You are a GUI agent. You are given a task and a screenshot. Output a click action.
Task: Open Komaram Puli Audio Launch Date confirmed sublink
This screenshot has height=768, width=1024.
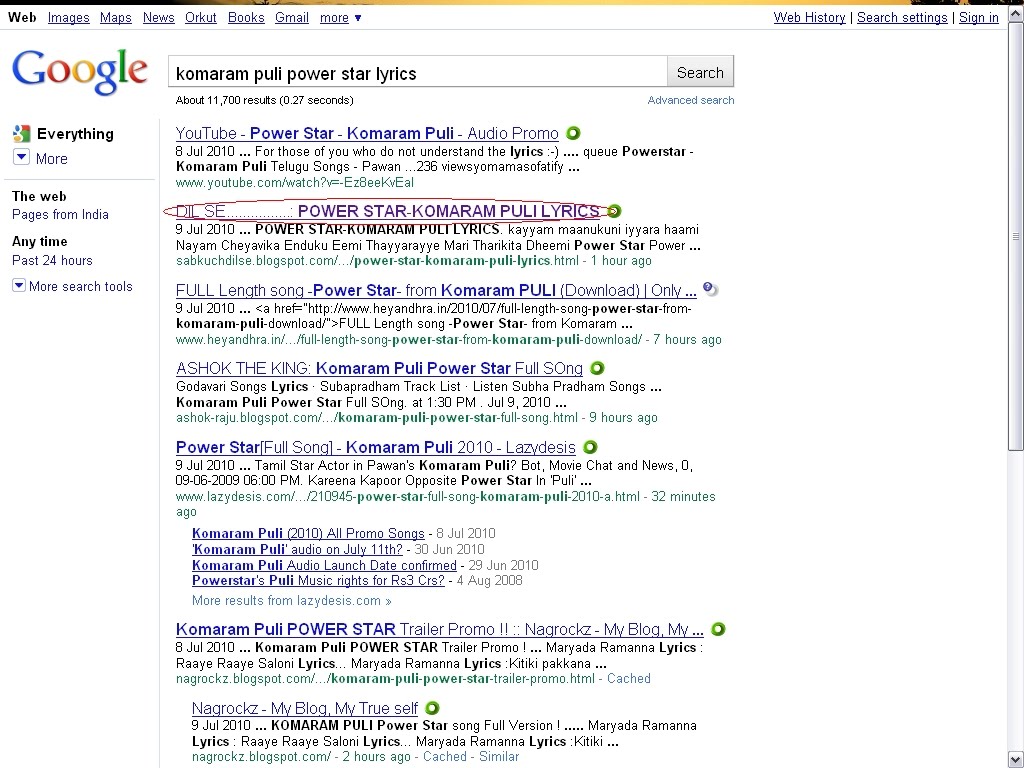324,565
